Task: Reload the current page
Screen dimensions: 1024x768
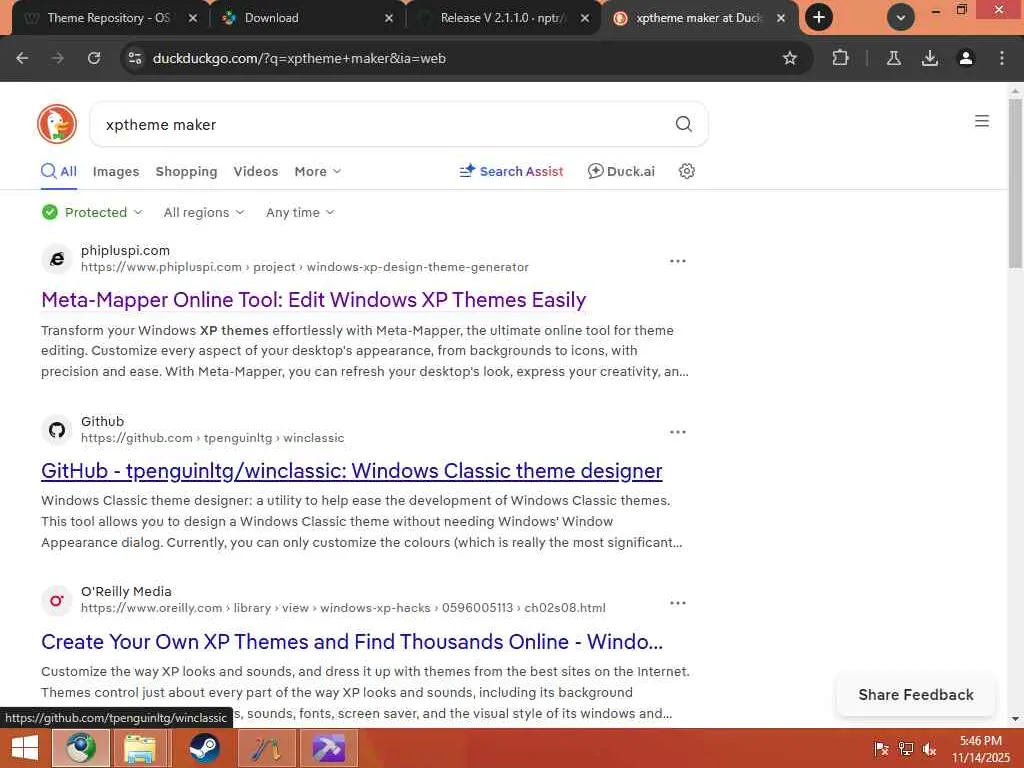Action: 94,58
